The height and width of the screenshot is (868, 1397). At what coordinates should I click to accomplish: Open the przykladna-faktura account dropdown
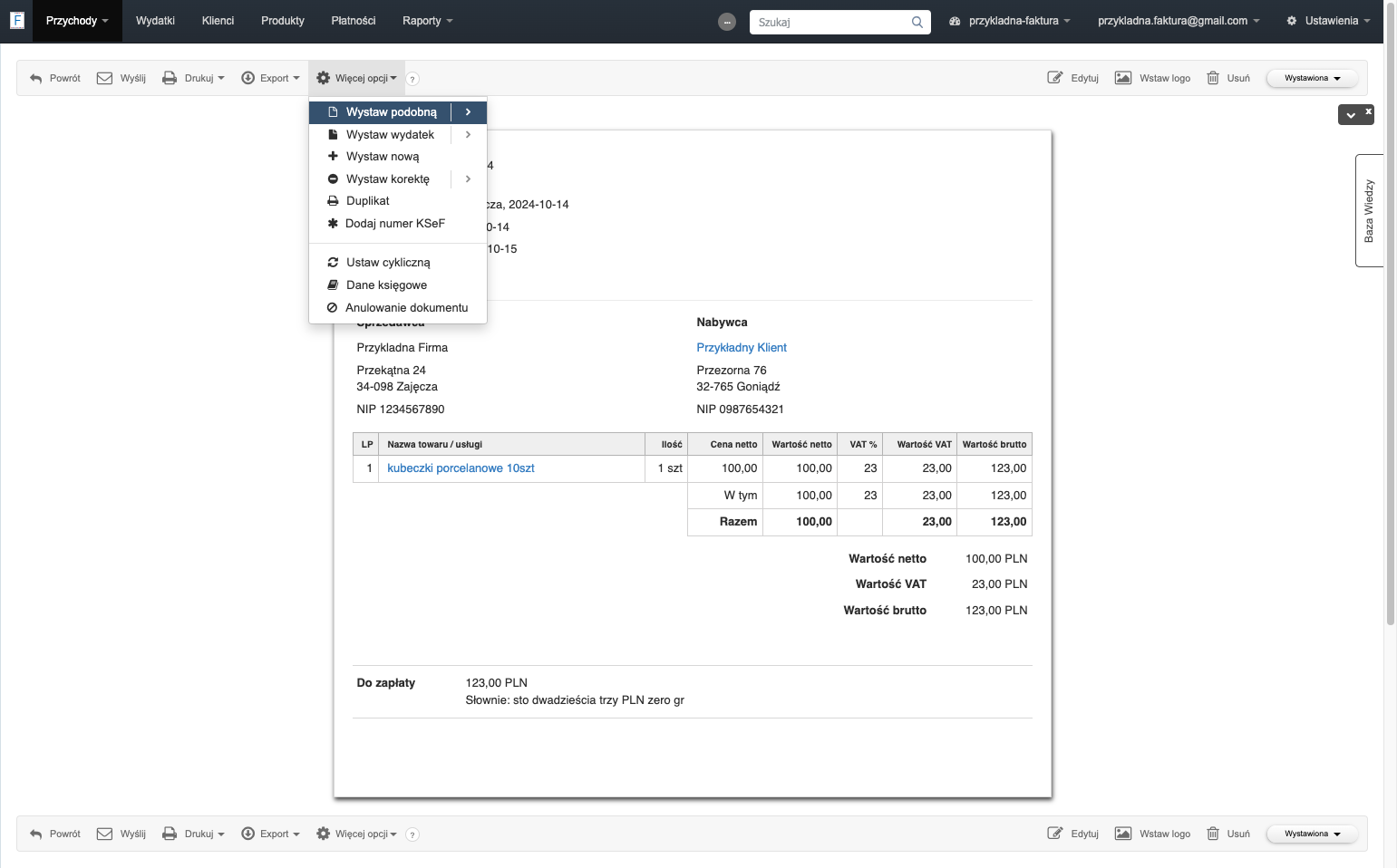pos(1010,21)
